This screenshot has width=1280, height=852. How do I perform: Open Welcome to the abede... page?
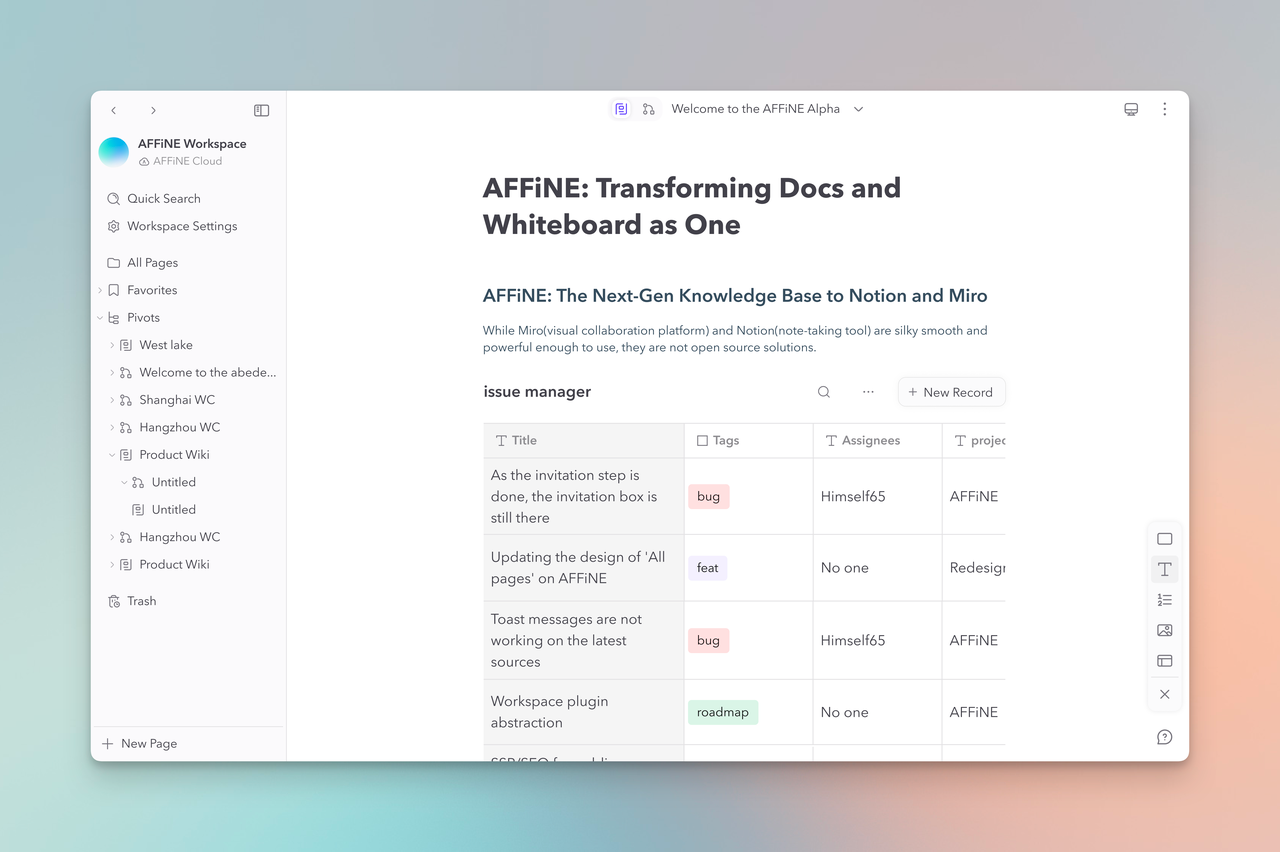point(208,372)
